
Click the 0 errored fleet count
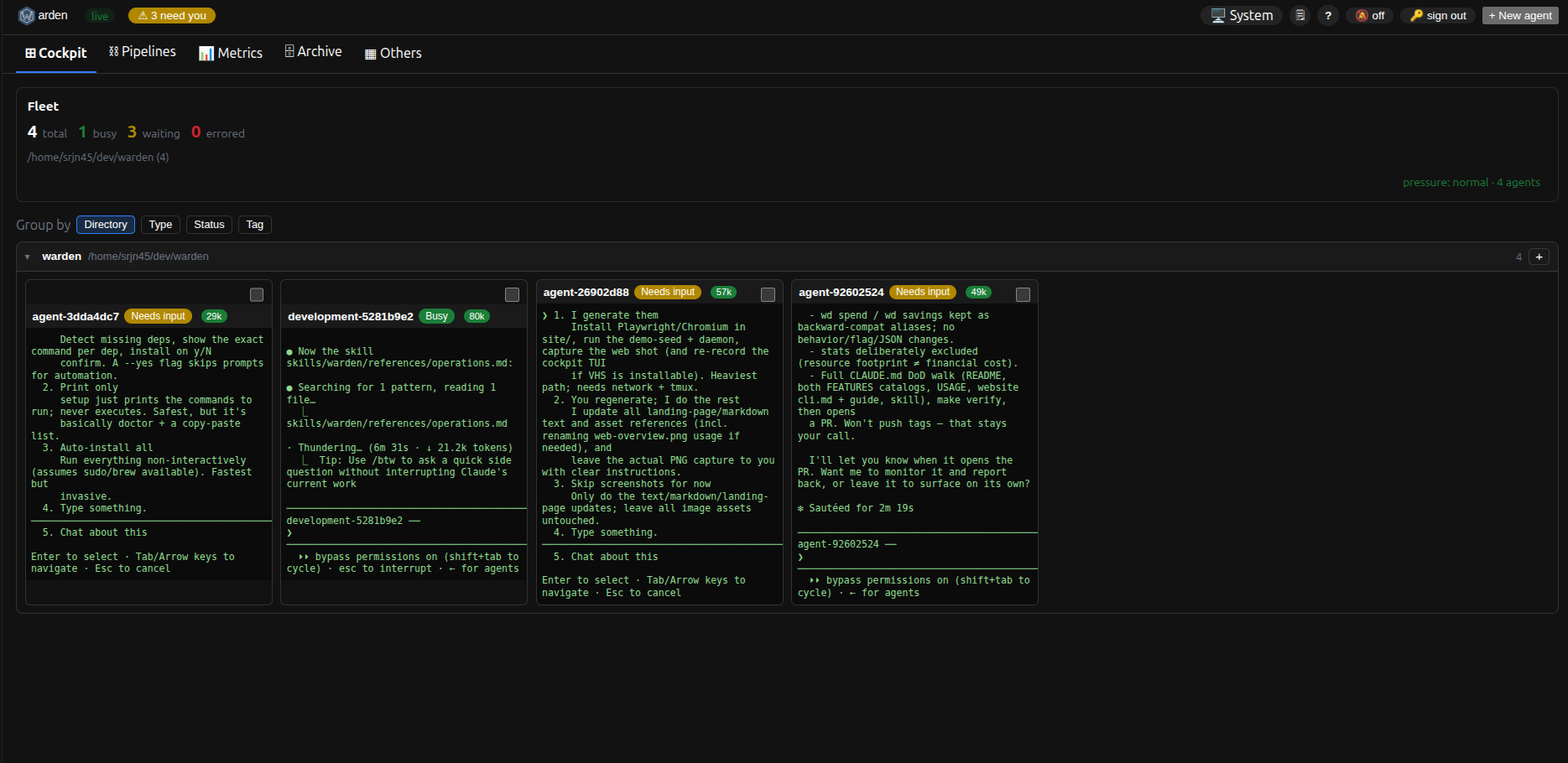click(x=218, y=132)
